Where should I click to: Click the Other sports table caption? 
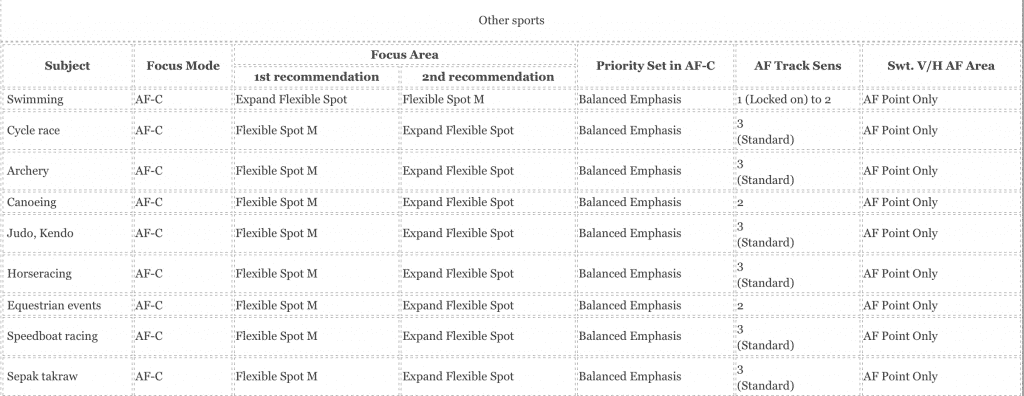(x=511, y=20)
